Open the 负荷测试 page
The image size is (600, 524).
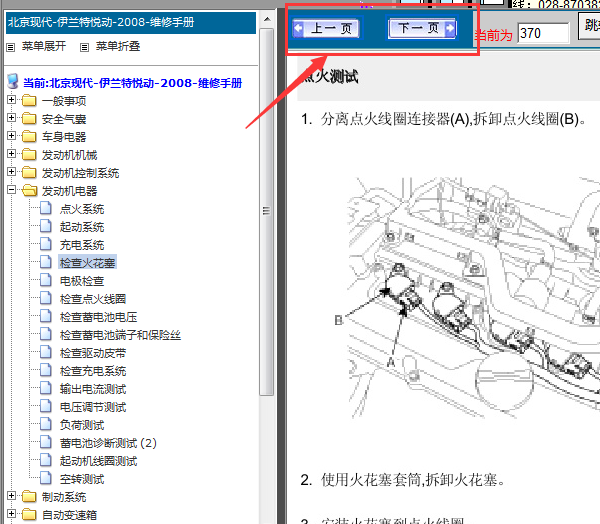click(x=82, y=425)
